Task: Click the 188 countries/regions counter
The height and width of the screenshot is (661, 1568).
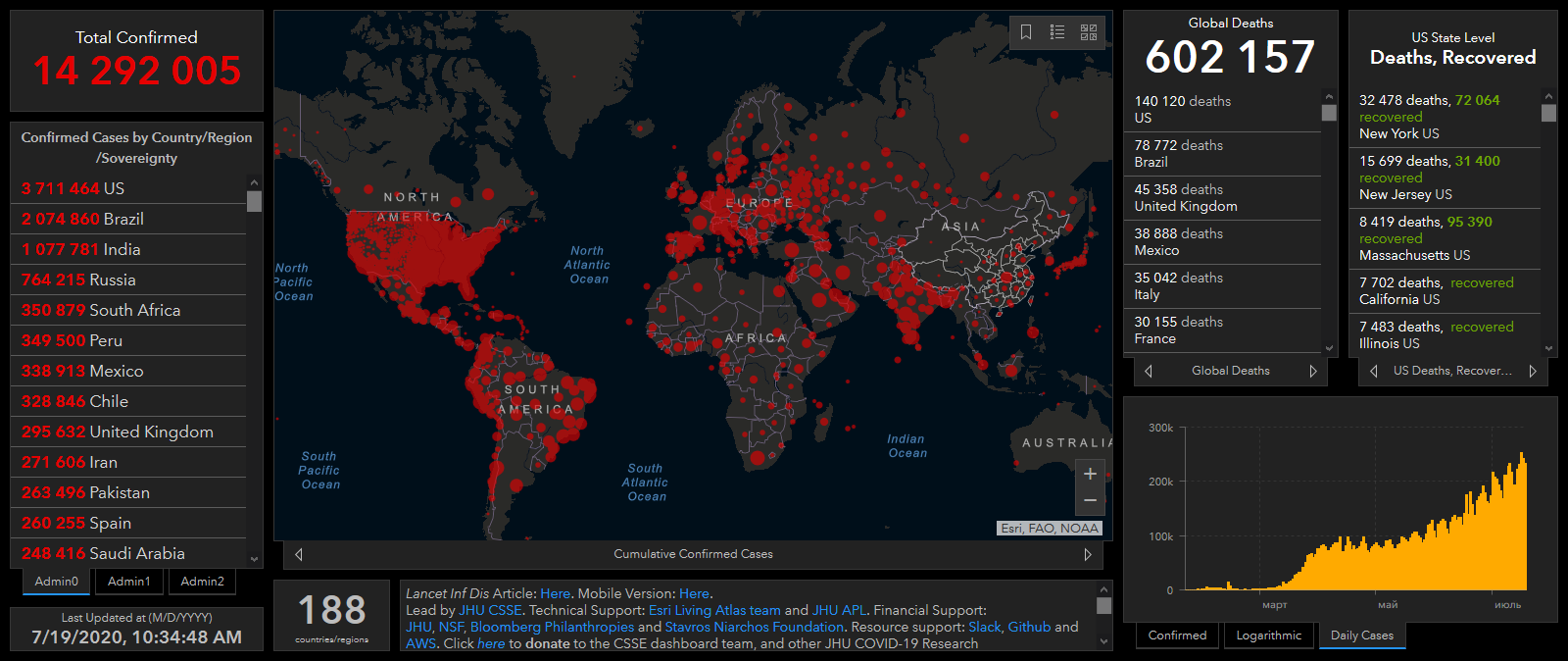Action: (x=332, y=616)
